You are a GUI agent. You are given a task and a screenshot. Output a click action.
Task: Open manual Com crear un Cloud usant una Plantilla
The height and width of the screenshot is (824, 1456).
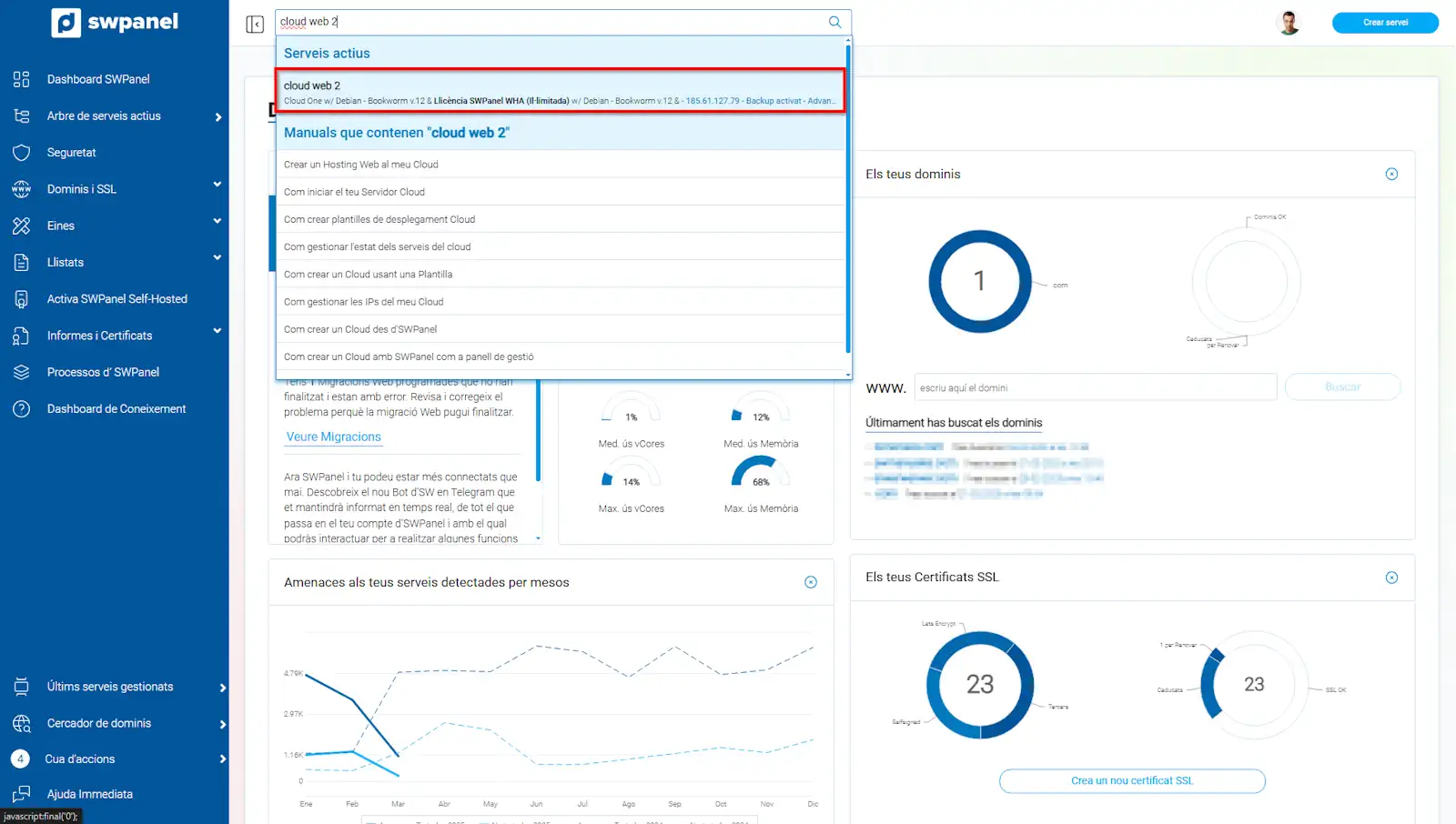pyautogui.click(x=561, y=274)
